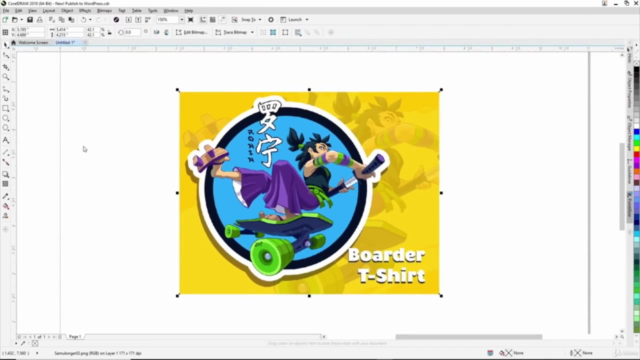
Task: Select the Rectangle tool
Action: pyautogui.click(x=6, y=109)
